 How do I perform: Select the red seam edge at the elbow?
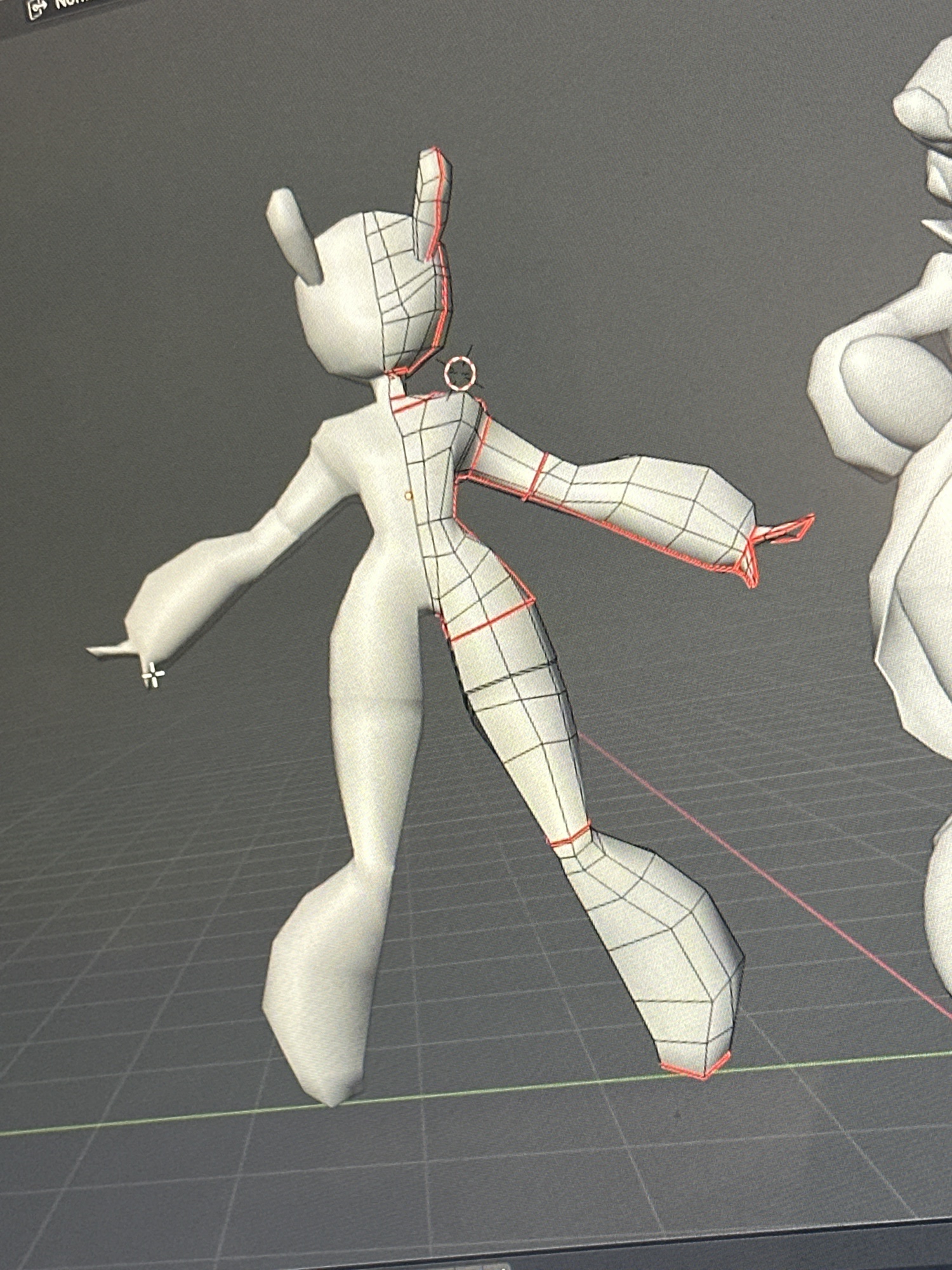pos(534,476)
